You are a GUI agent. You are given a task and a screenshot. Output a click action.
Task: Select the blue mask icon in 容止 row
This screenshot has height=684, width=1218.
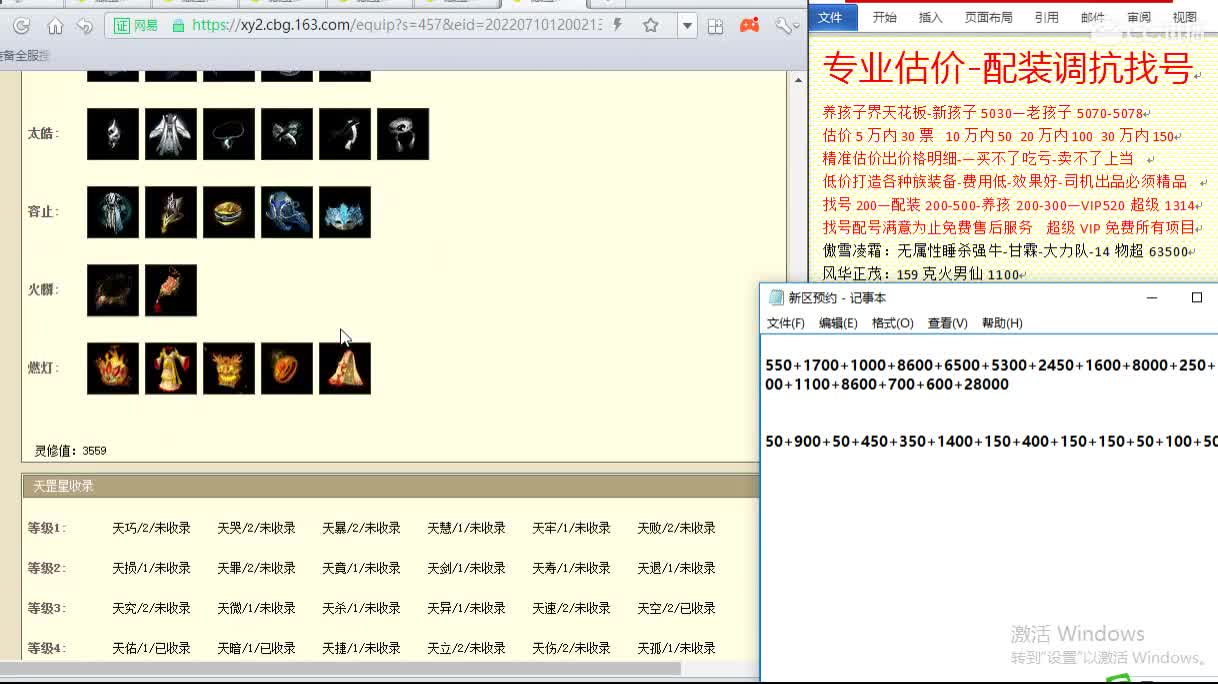[345, 212]
